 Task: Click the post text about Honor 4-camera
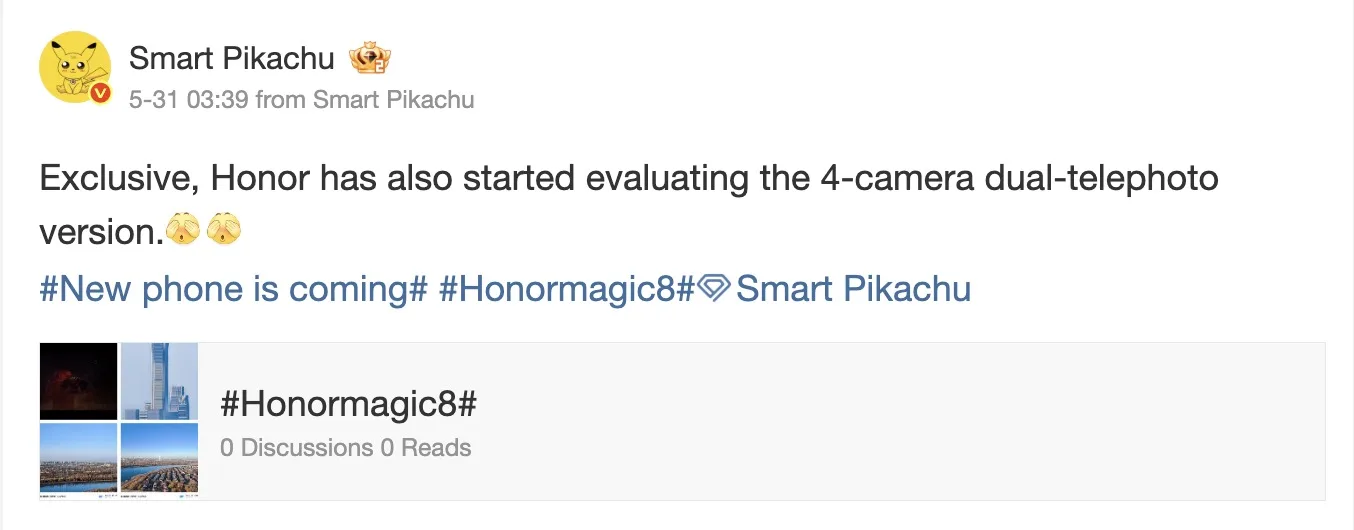coord(628,180)
